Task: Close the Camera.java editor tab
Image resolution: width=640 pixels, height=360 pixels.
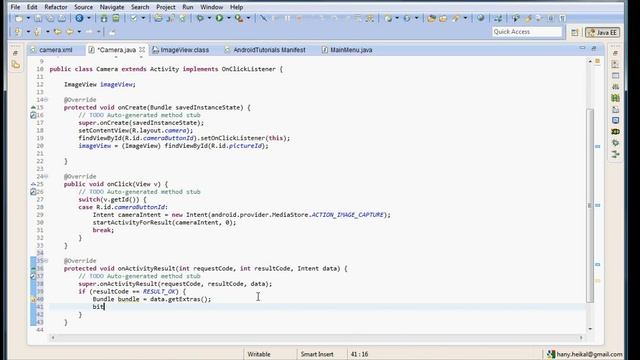Action: (x=142, y=49)
